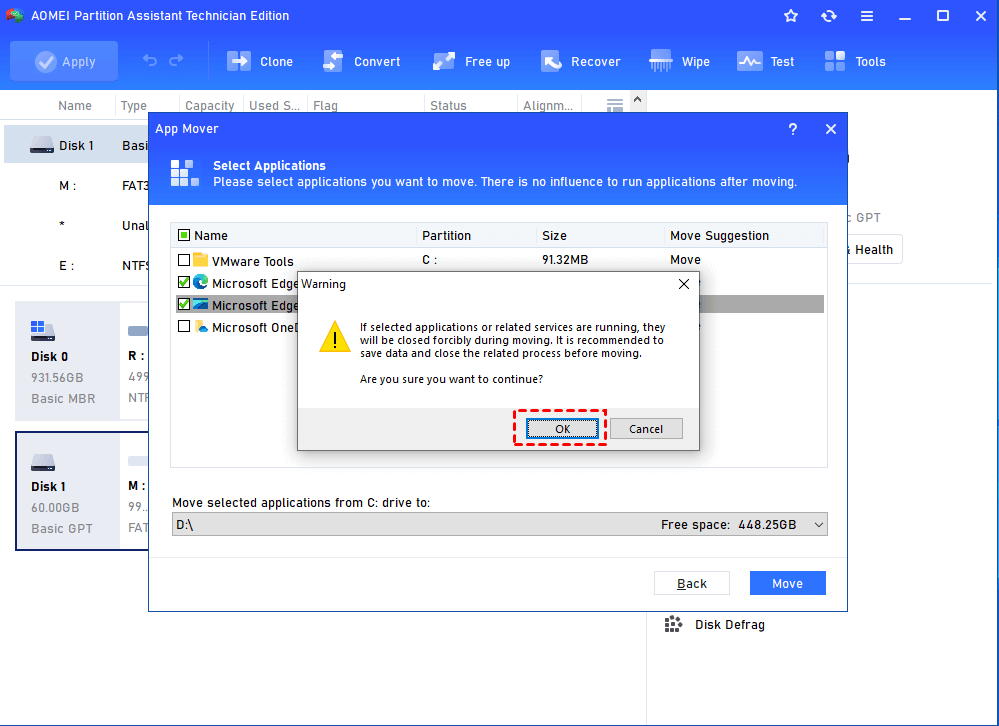Open the Convert tool
This screenshot has height=726, width=999.
(334, 61)
